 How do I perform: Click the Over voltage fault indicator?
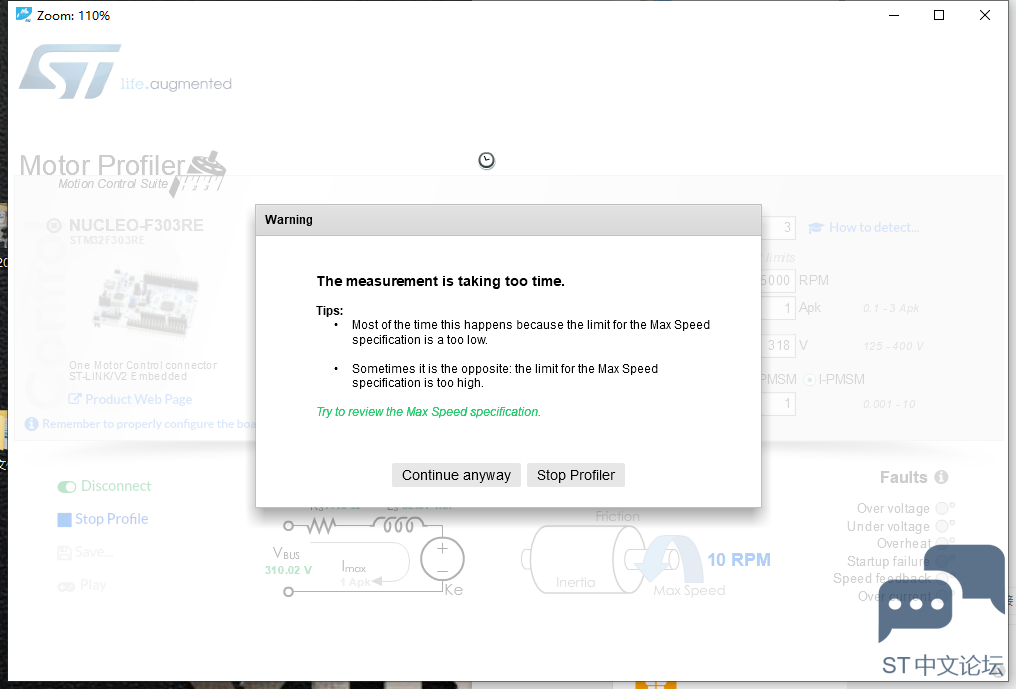coord(942,508)
